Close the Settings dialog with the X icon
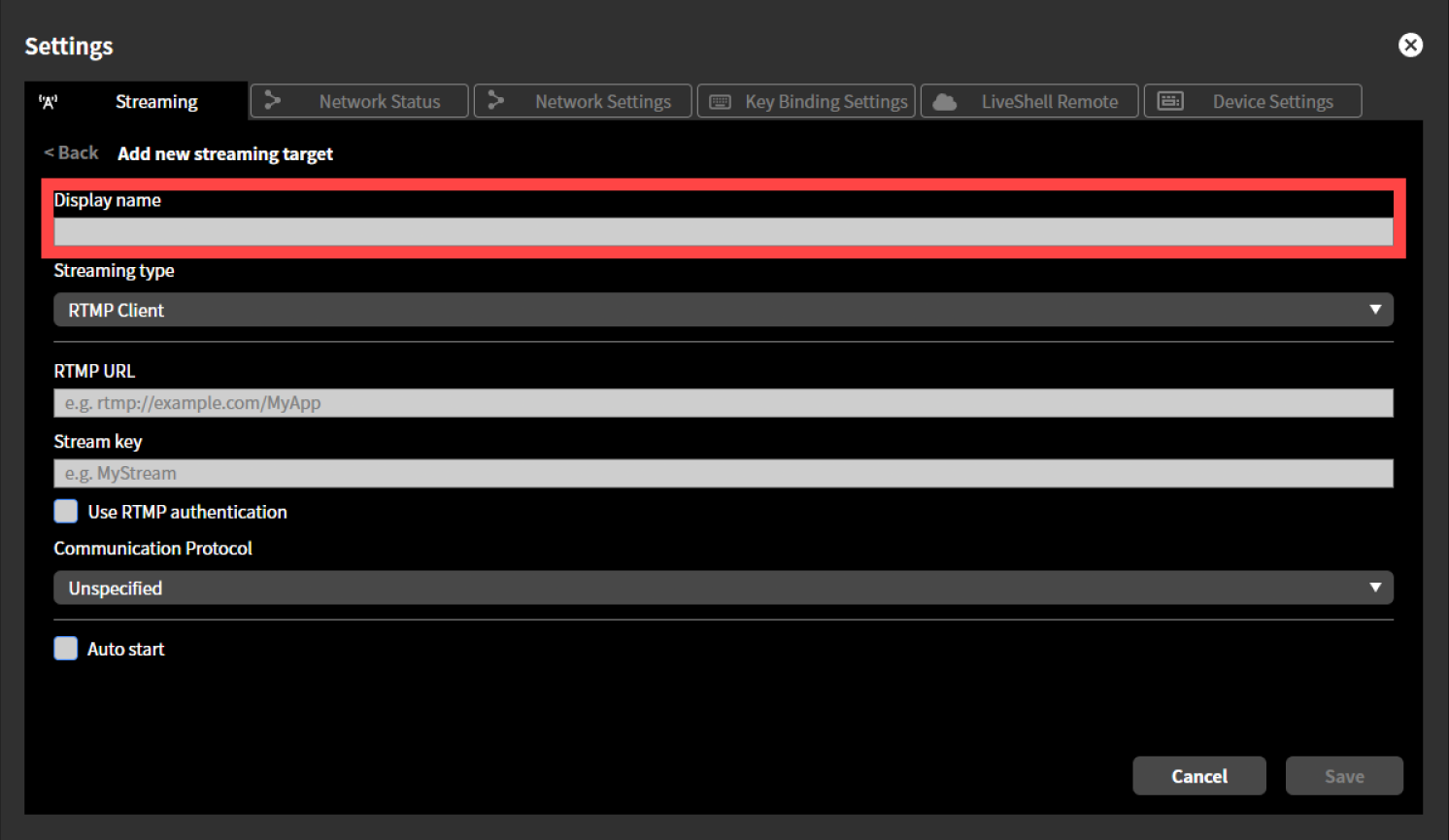Image resolution: width=1449 pixels, height=840 pixels. pyautogui.click(x=1410, y=45)
